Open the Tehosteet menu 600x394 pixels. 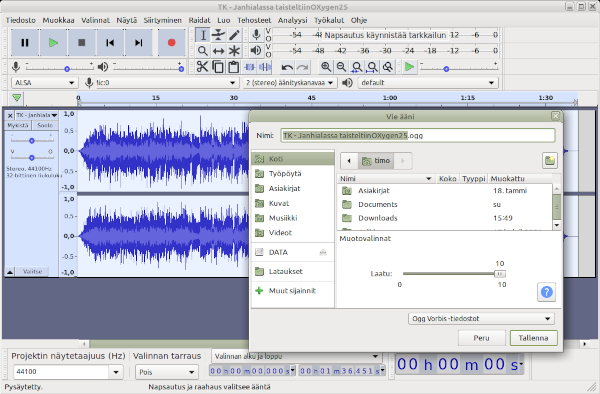254,20
